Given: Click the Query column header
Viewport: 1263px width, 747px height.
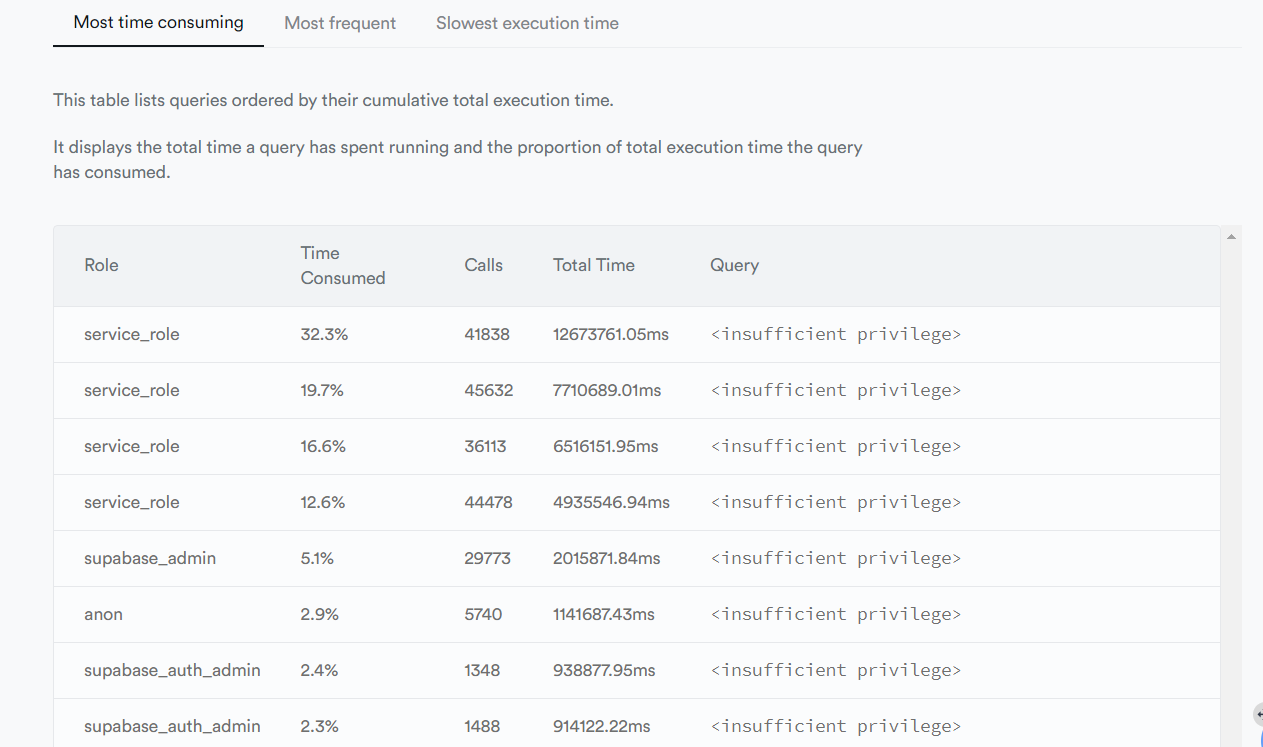Looking at the screenshot, I should [x=734, y=265].
